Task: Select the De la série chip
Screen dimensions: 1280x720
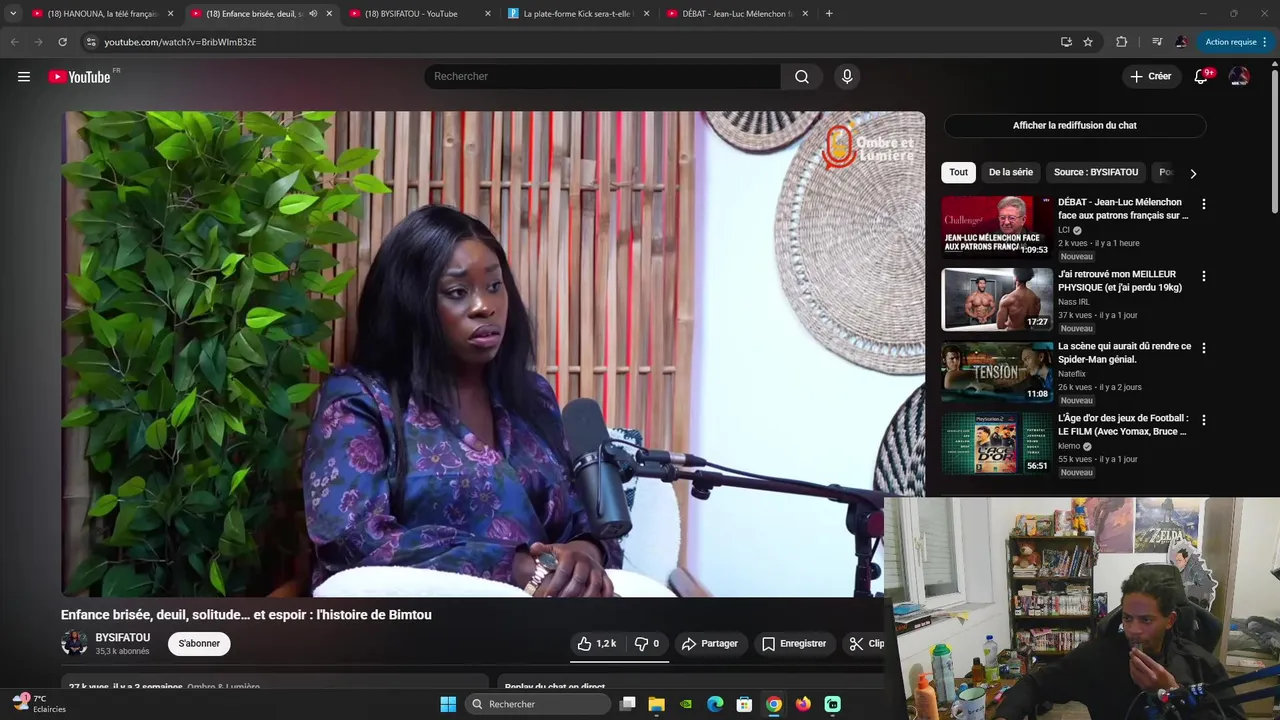Action: point(1011,172)
